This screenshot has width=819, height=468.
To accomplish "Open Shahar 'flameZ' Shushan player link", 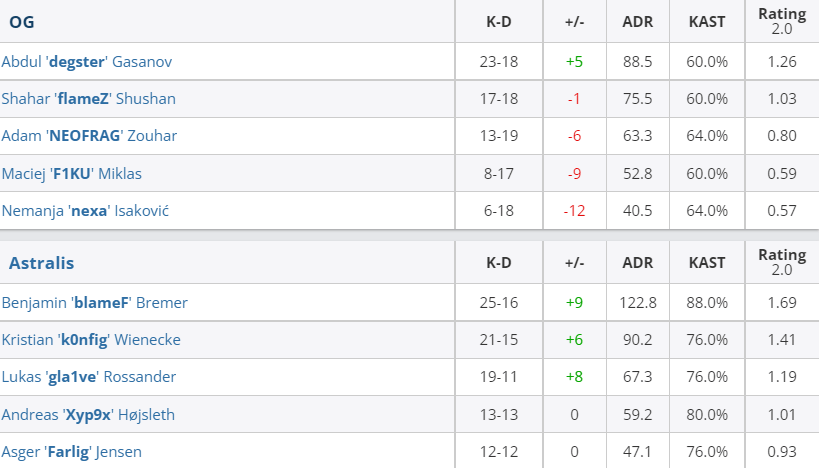I will [89, 99].
